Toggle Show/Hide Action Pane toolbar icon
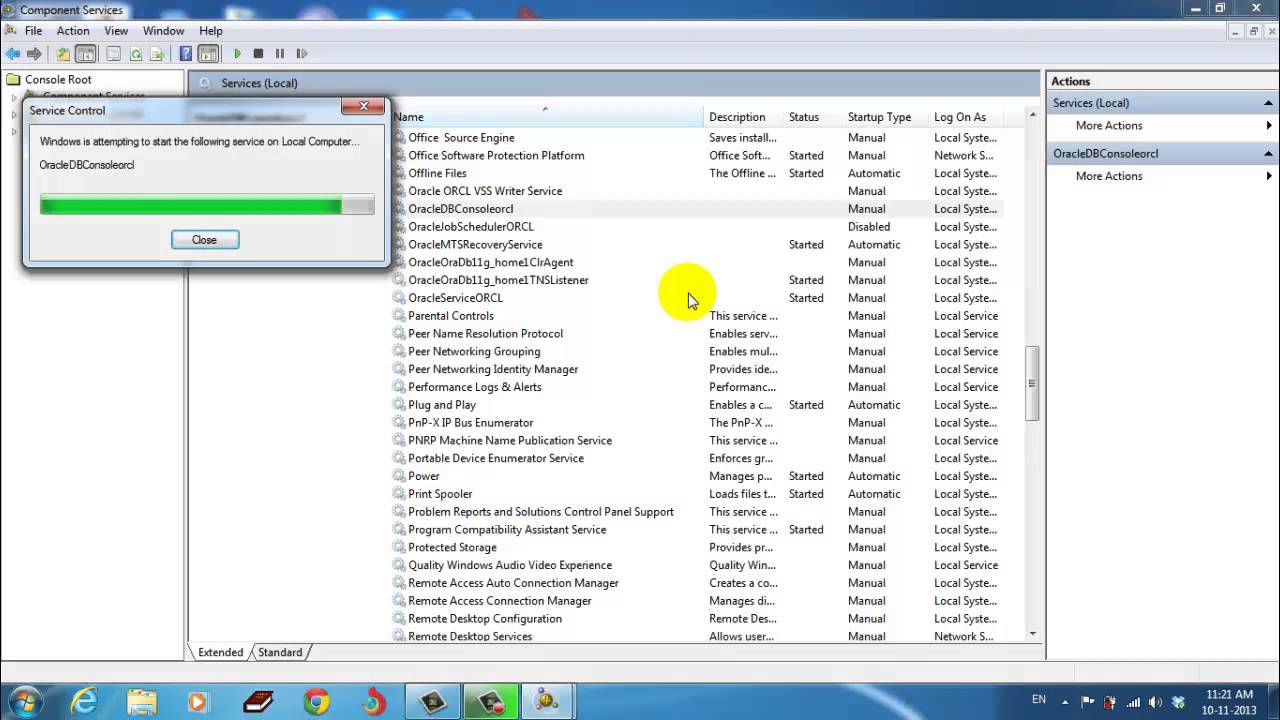The height and width of the screenshot is (720, 1280). pos(208,54)
